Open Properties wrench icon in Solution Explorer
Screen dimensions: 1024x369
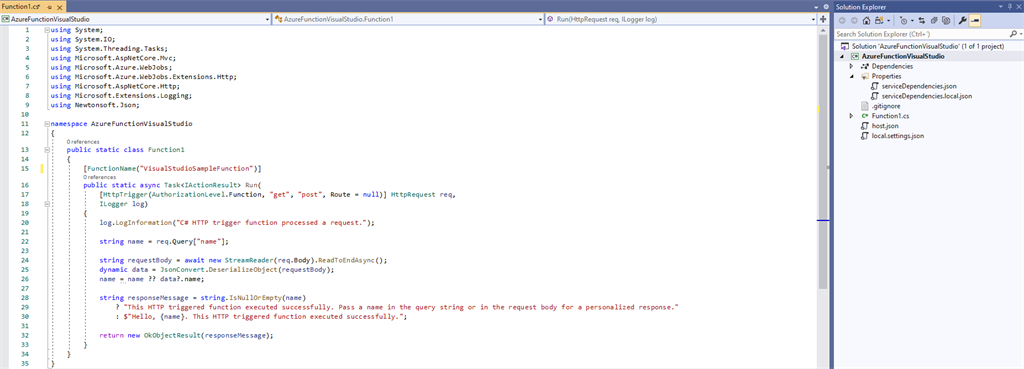[963, 21]
